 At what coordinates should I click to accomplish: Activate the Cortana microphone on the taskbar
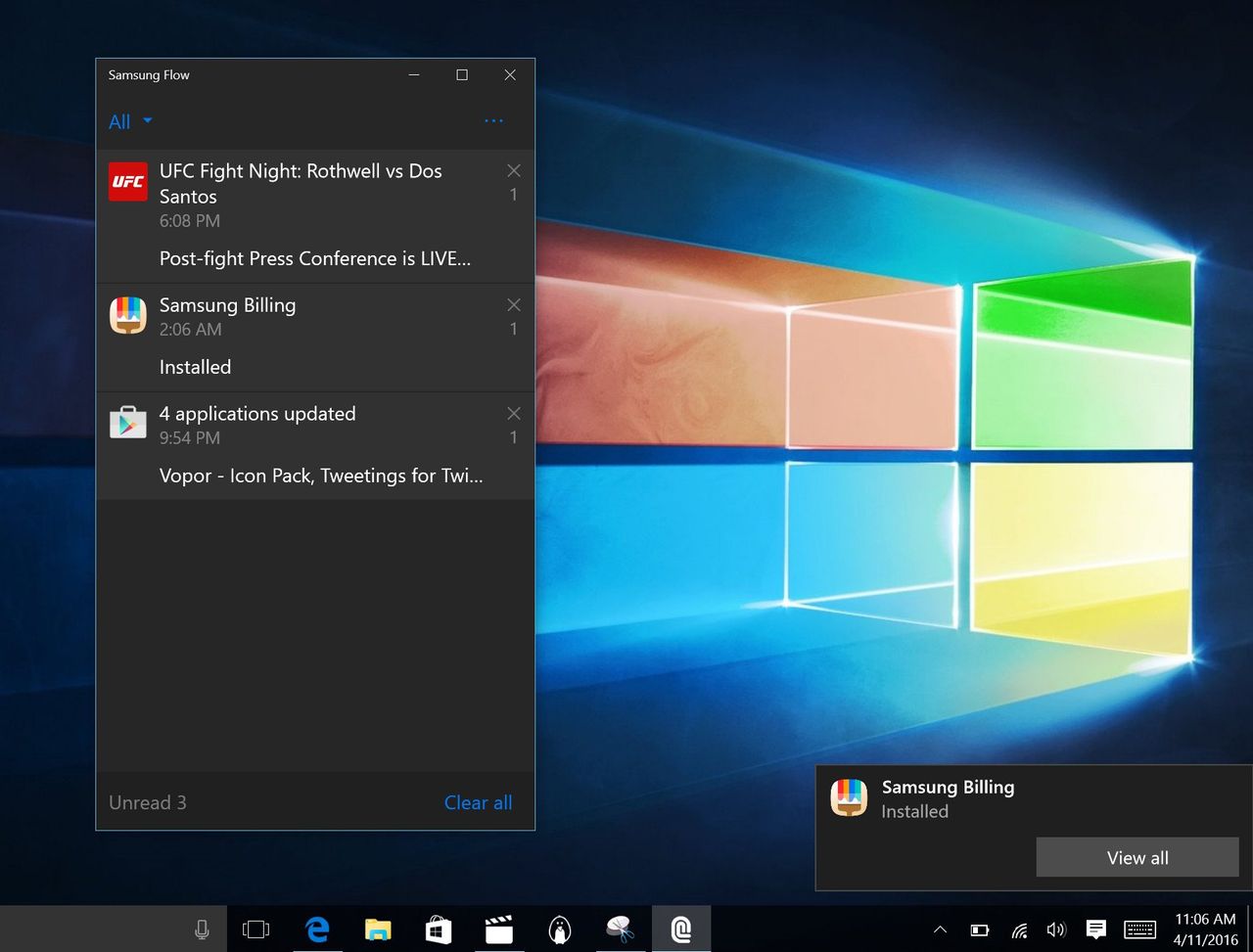tap(202, 929)
